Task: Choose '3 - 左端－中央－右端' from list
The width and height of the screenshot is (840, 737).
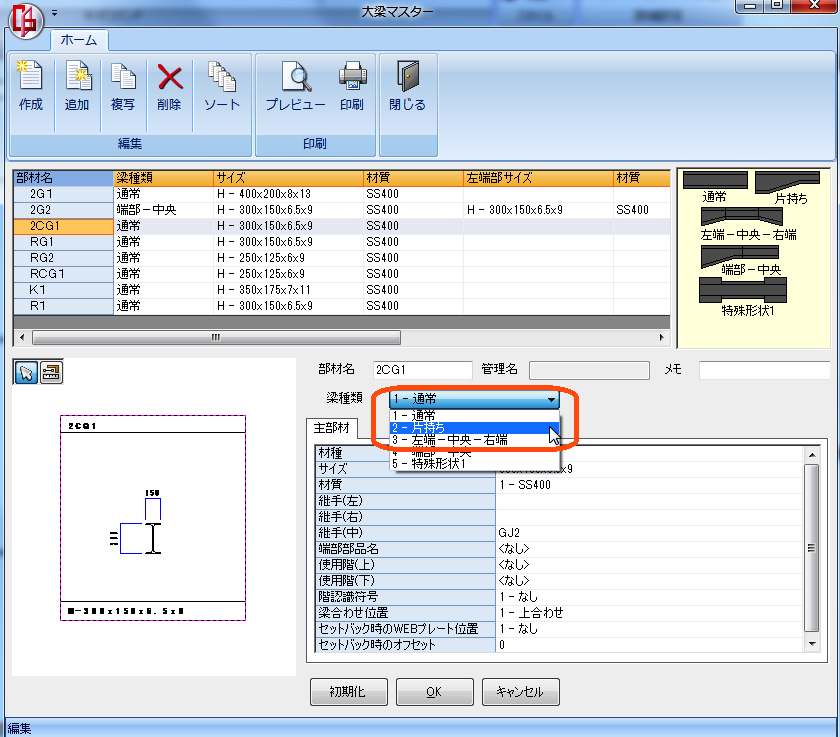Action: pos(474,440)
